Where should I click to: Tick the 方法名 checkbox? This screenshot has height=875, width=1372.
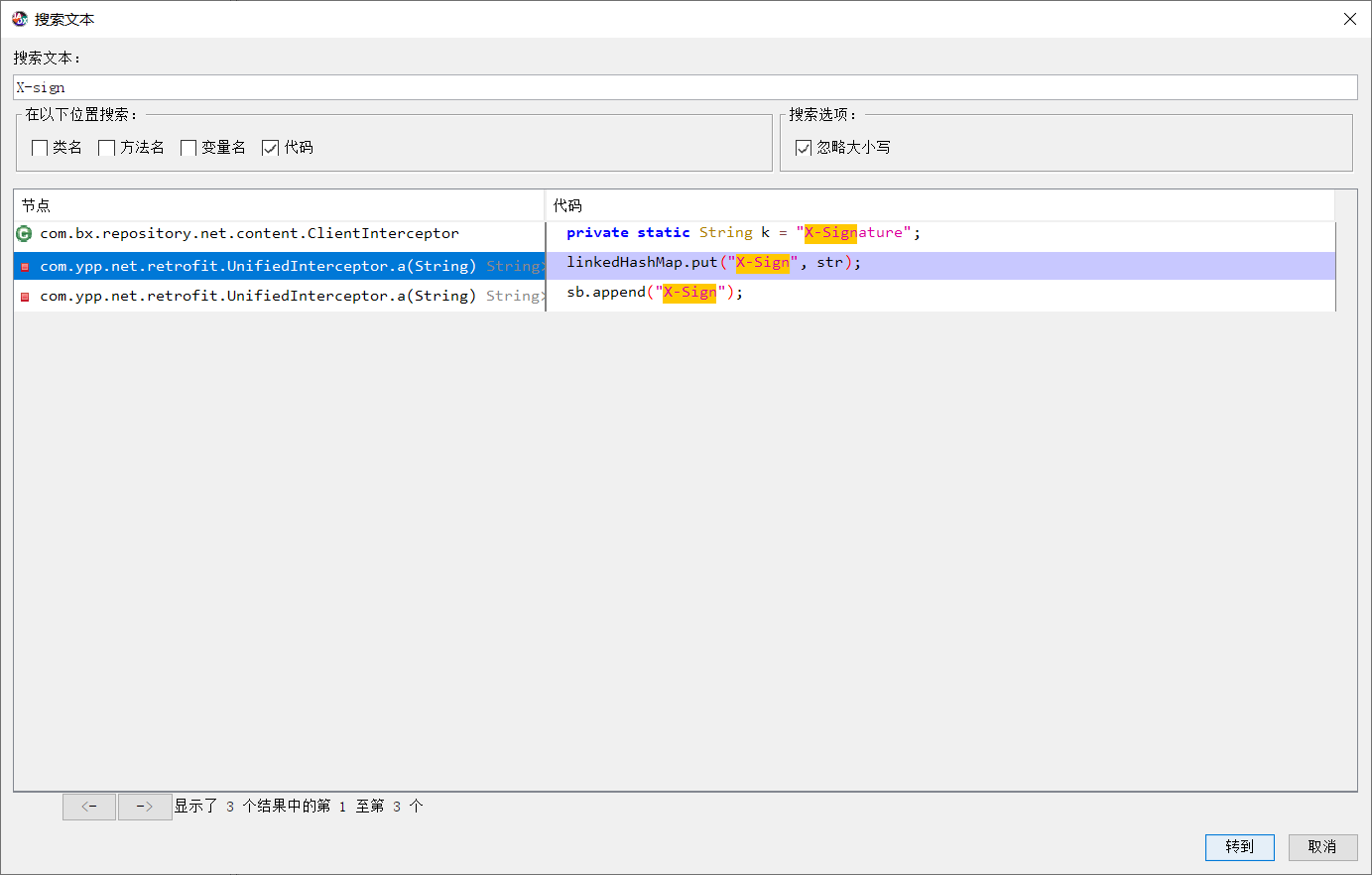click(x=107, y=148)
